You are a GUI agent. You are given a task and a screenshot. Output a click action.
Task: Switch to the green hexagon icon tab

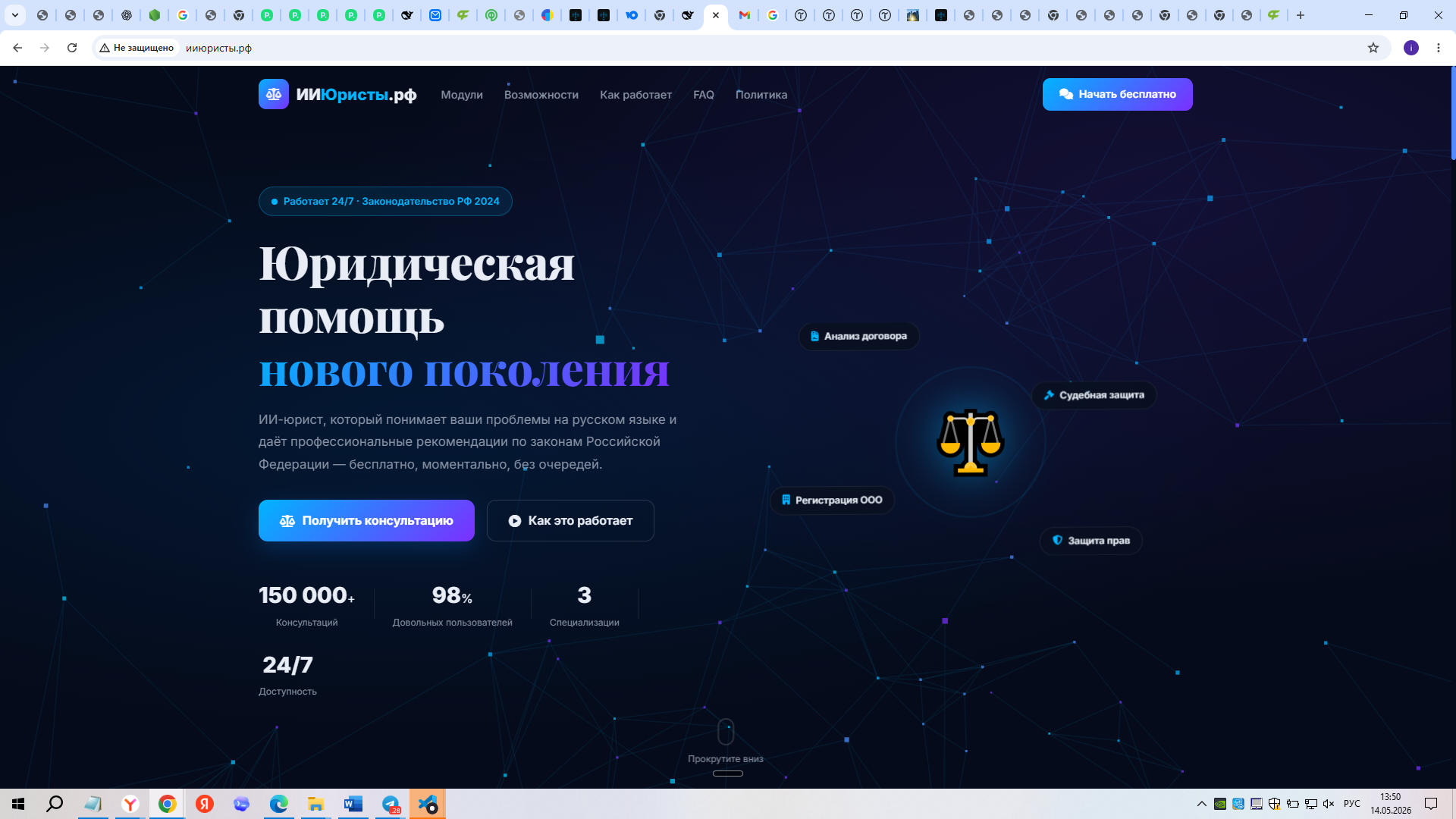[155, 15]
